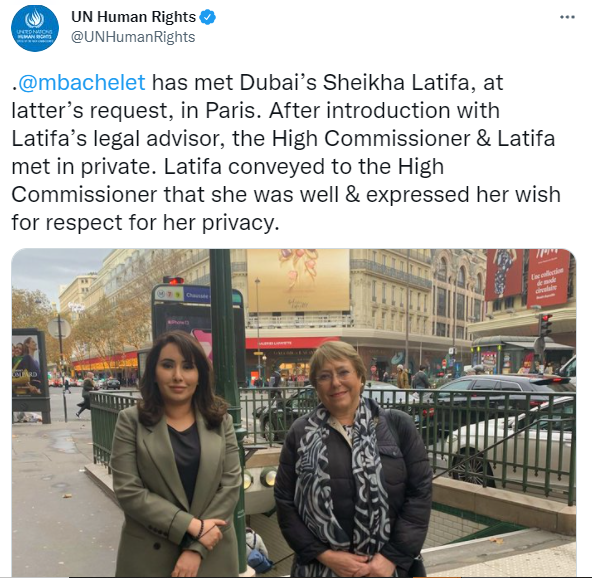Click the red traffic light at right
Viewport: 592px width, 578px height.
click(x=545, y=324)
